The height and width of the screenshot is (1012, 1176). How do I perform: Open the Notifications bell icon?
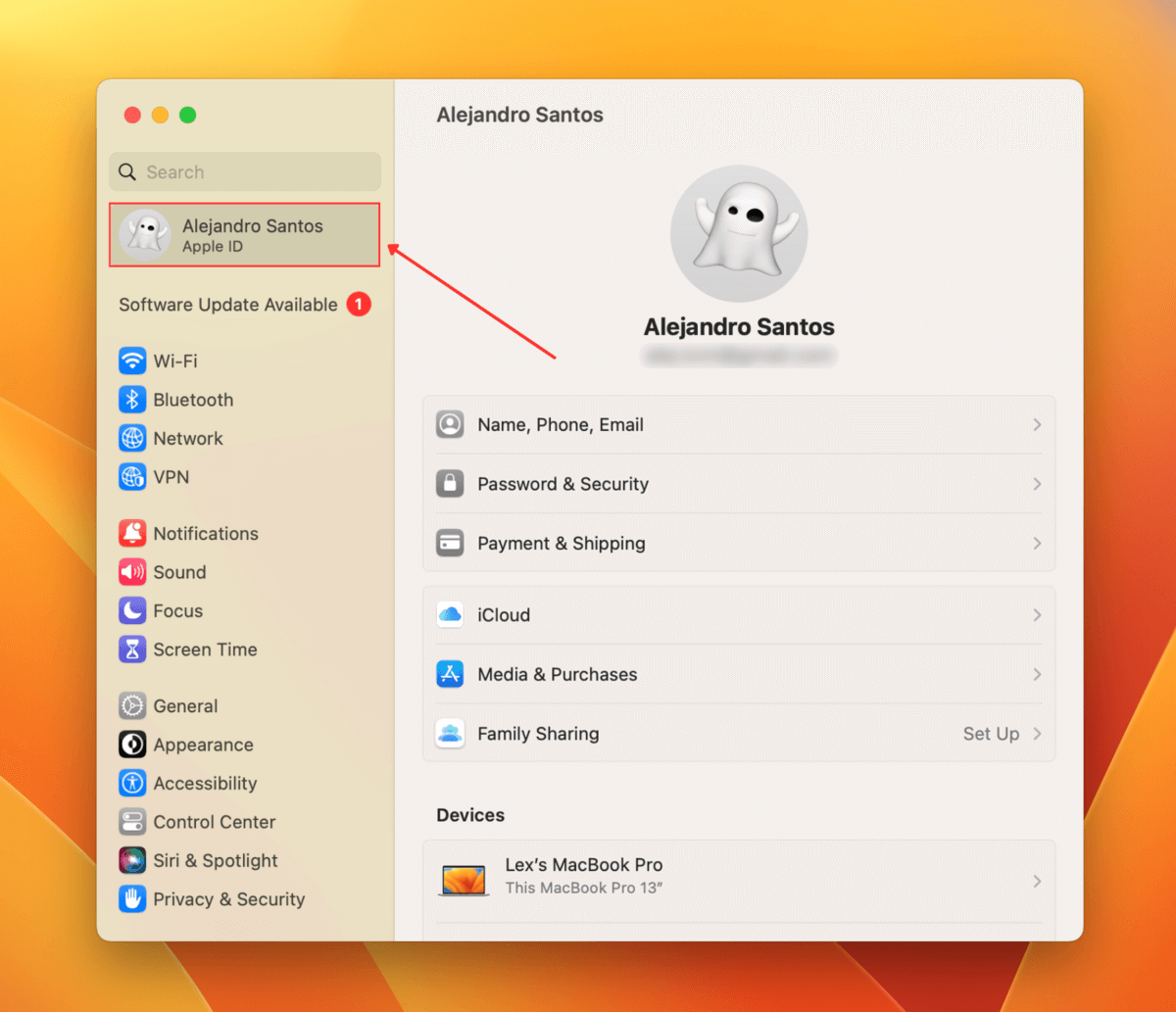point(132,533)
